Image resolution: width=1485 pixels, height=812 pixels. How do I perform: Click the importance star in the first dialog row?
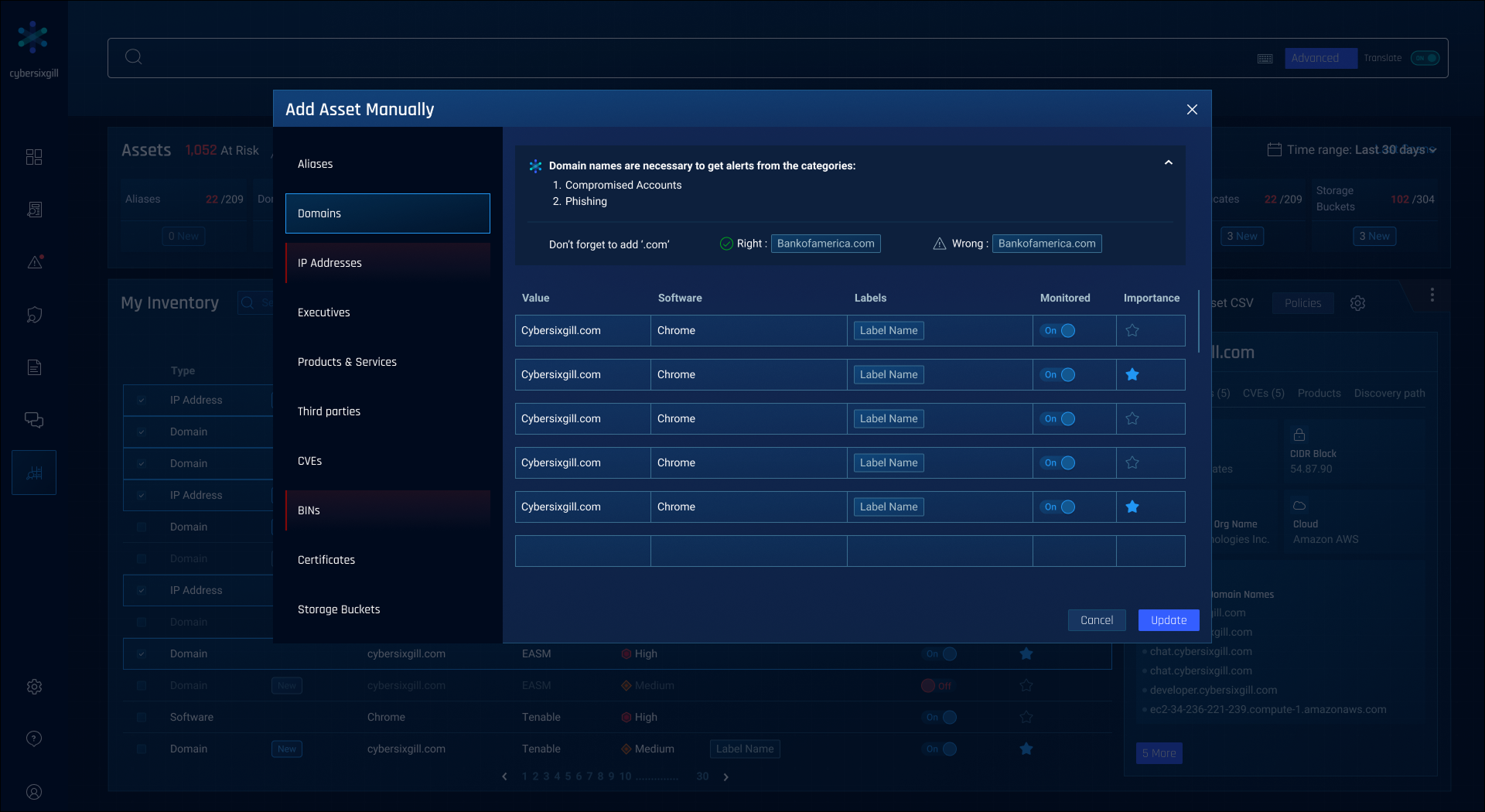(x=1132, y=330)
